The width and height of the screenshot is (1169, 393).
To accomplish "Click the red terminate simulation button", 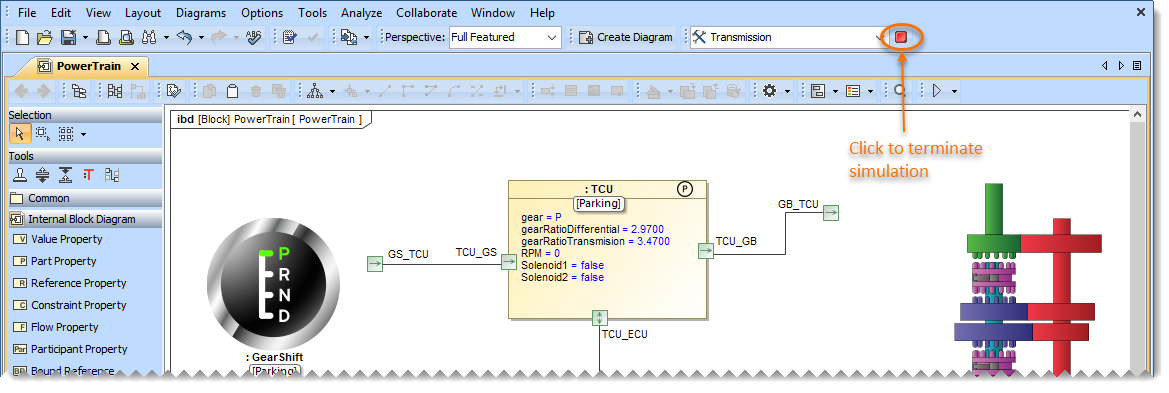I will click(901, 37).
